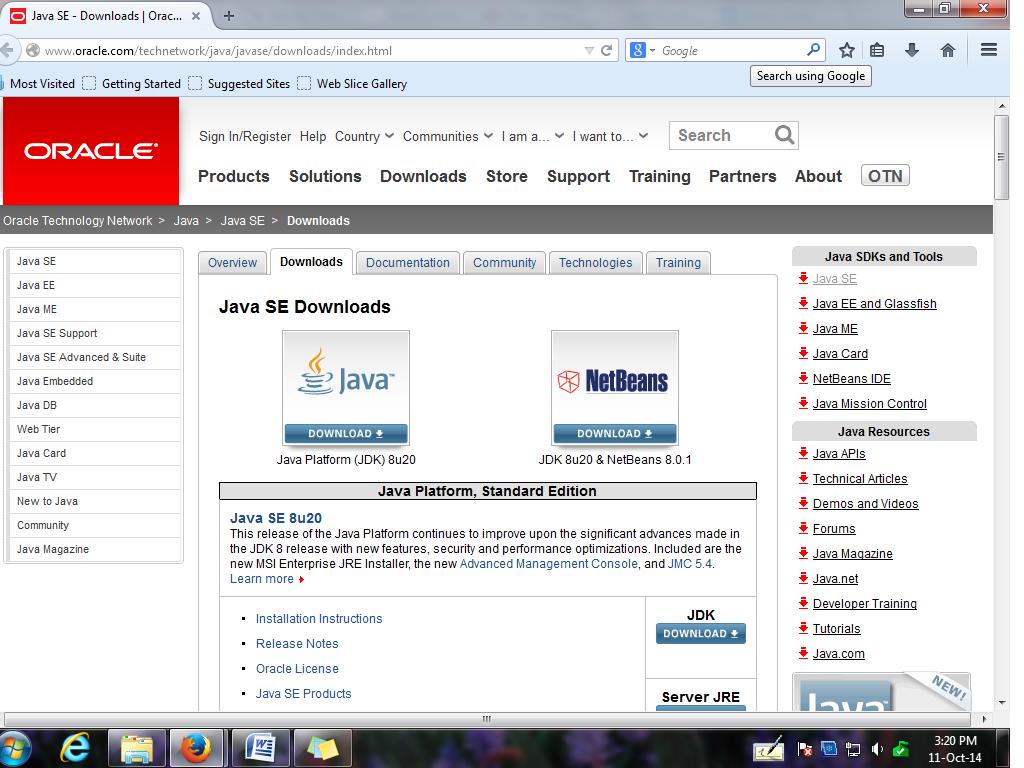The height and width of the screenshot is (768, 1024).
Task: Click the NetBeans DOWNLOAD button
Action: click(x=615, y=434)
